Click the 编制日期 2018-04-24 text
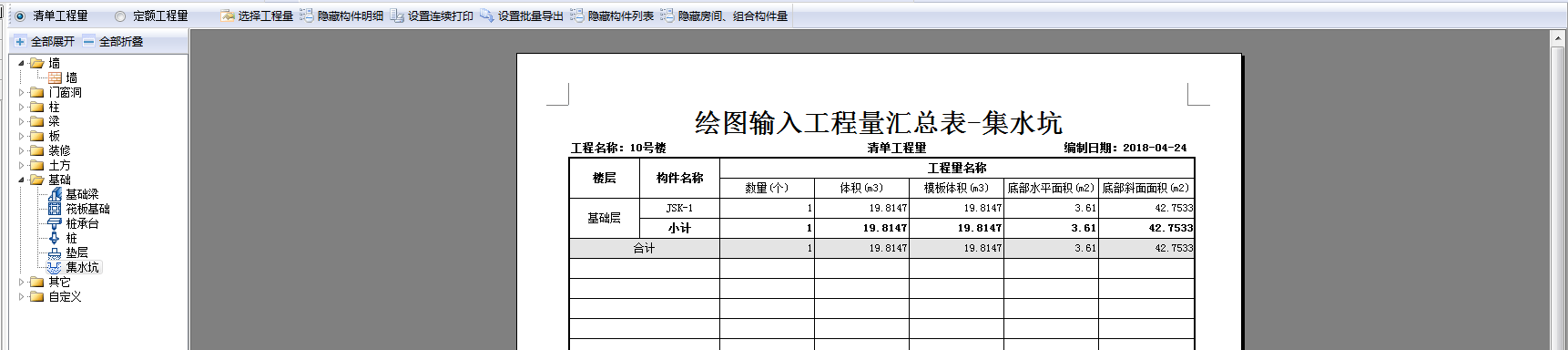Screen dimensions: 1568x350 (x=1125, y=148)
